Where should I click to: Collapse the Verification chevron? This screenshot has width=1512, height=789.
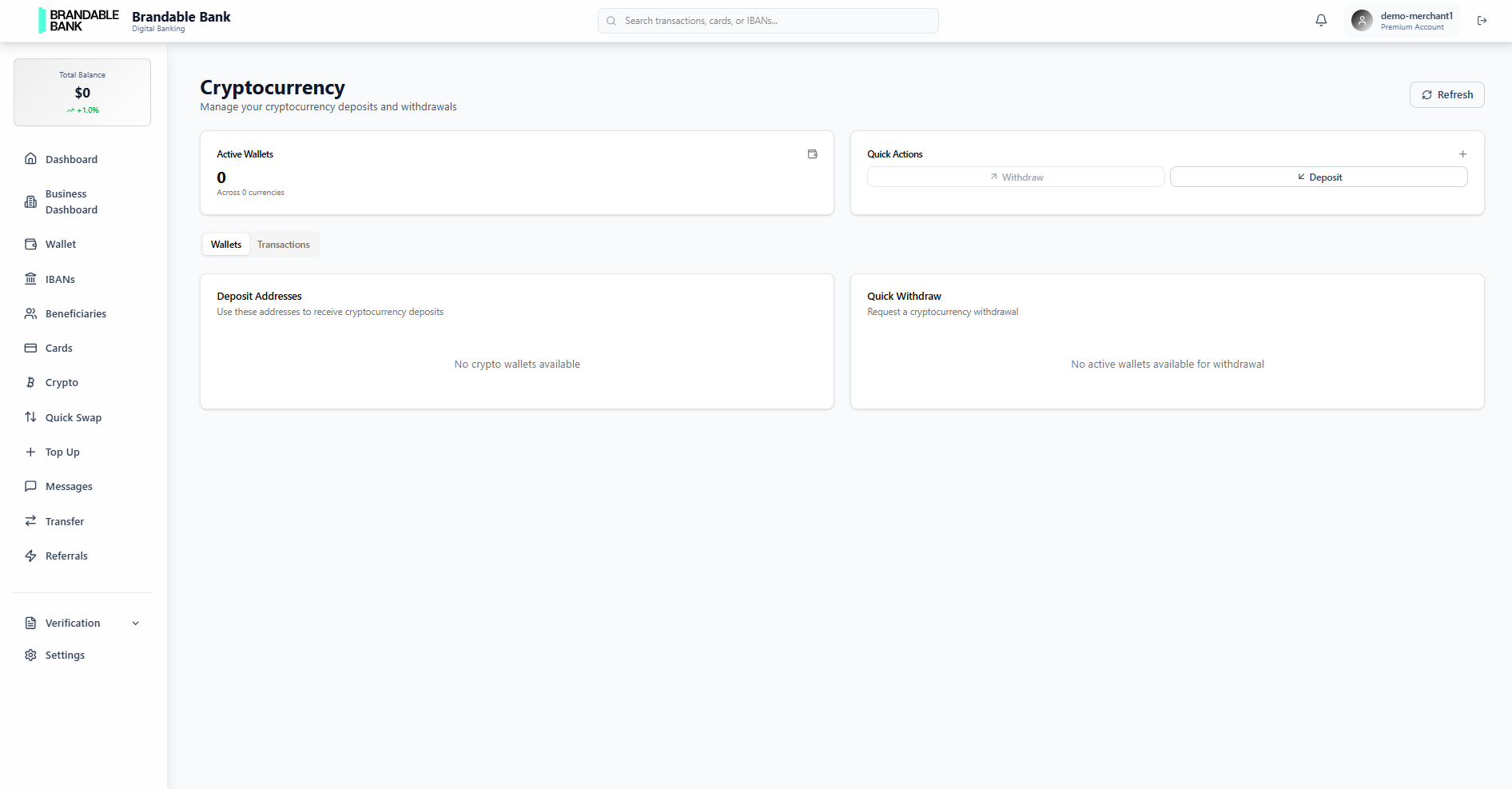click(135, 623)
